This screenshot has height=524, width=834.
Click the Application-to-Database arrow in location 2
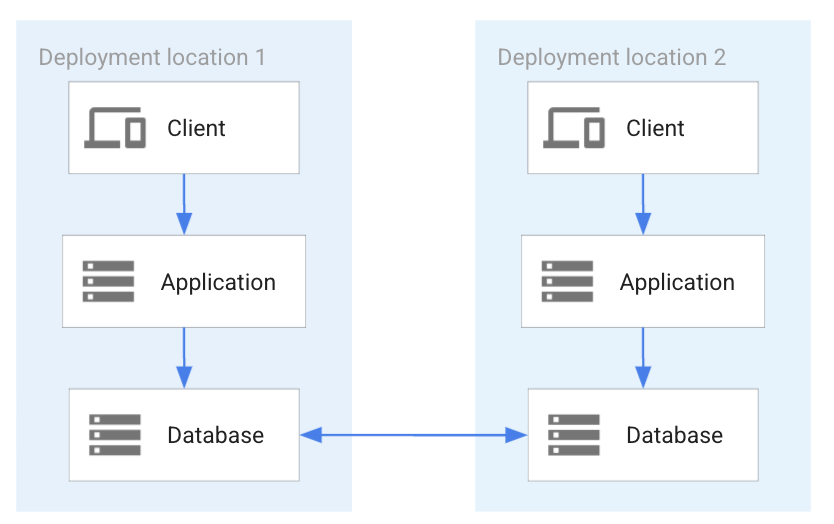[643, 358]
